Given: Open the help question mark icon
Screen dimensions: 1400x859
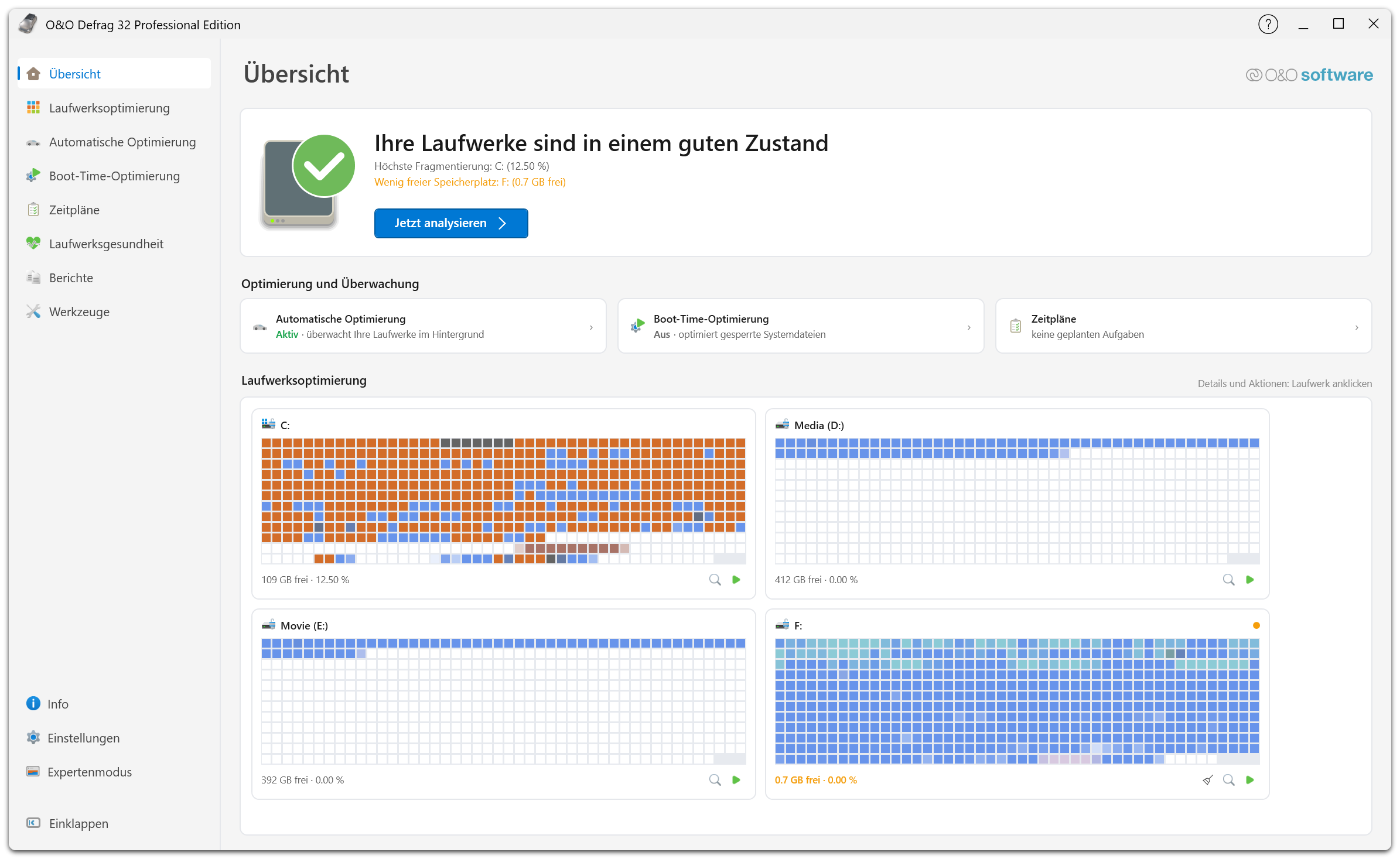Looking at the screenshot, I should tap(1268, 25).
